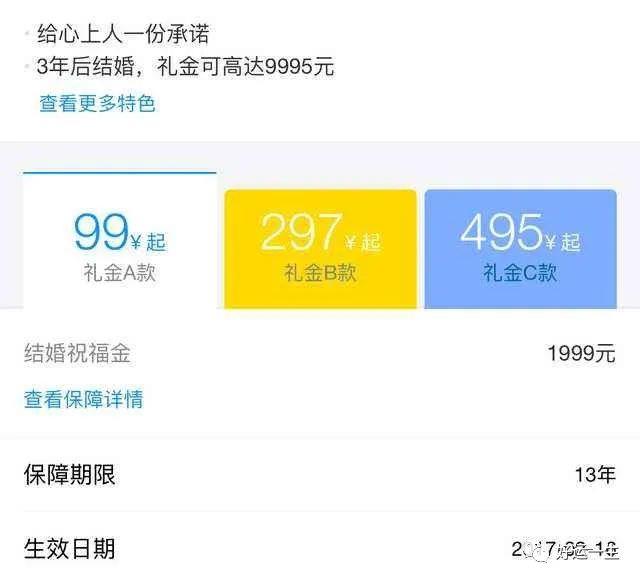
Task: Open the 查看保障详情 link
Action: (x=84, y=399)
